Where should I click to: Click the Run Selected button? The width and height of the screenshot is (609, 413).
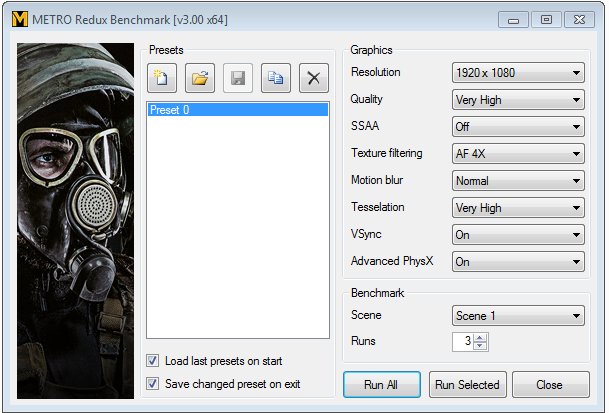coord(468,385)
